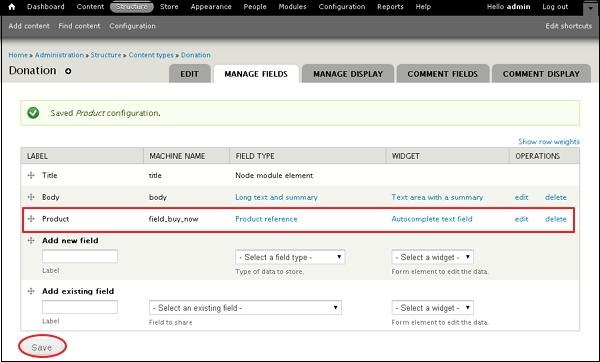The height and width of the screenshot is (362, 600).
Task: Toggle the shortcut drawer arrow at top-right
Action: click(x=590, y=7)
